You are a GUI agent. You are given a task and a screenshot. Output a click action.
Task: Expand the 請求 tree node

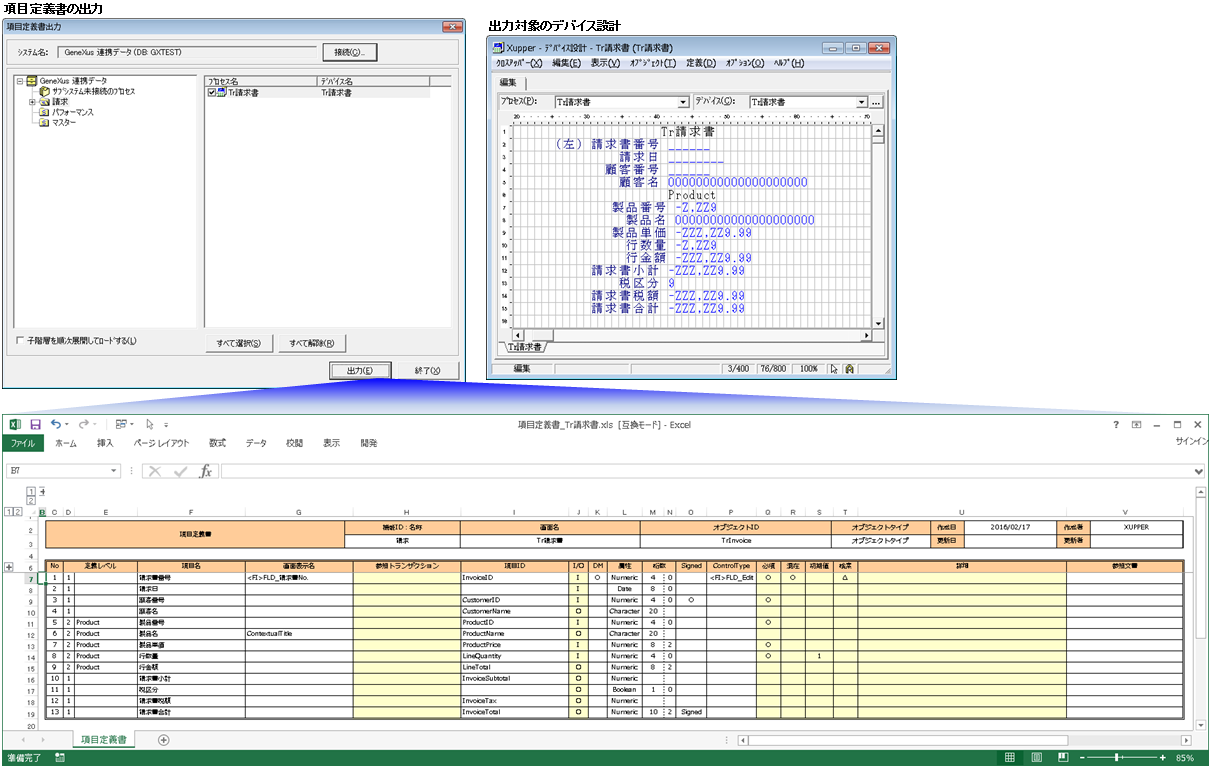click(32, 101)
